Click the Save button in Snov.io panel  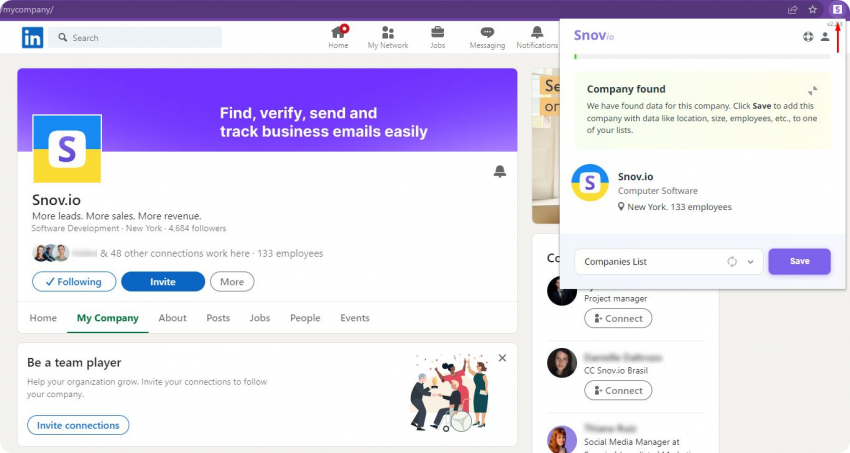pyautogui.click(x=800, y=261)
